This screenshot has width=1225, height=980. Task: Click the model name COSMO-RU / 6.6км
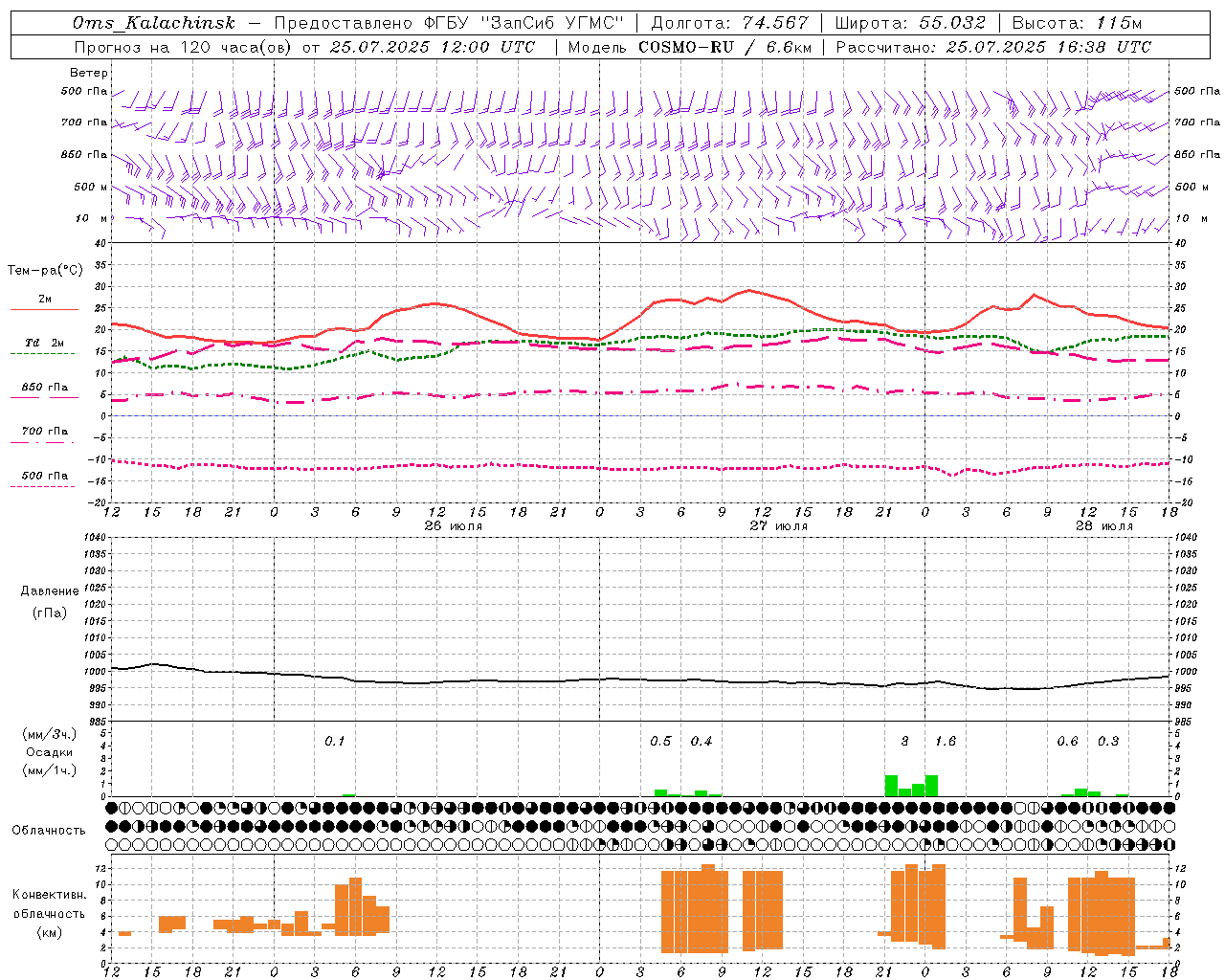[724, 47]
